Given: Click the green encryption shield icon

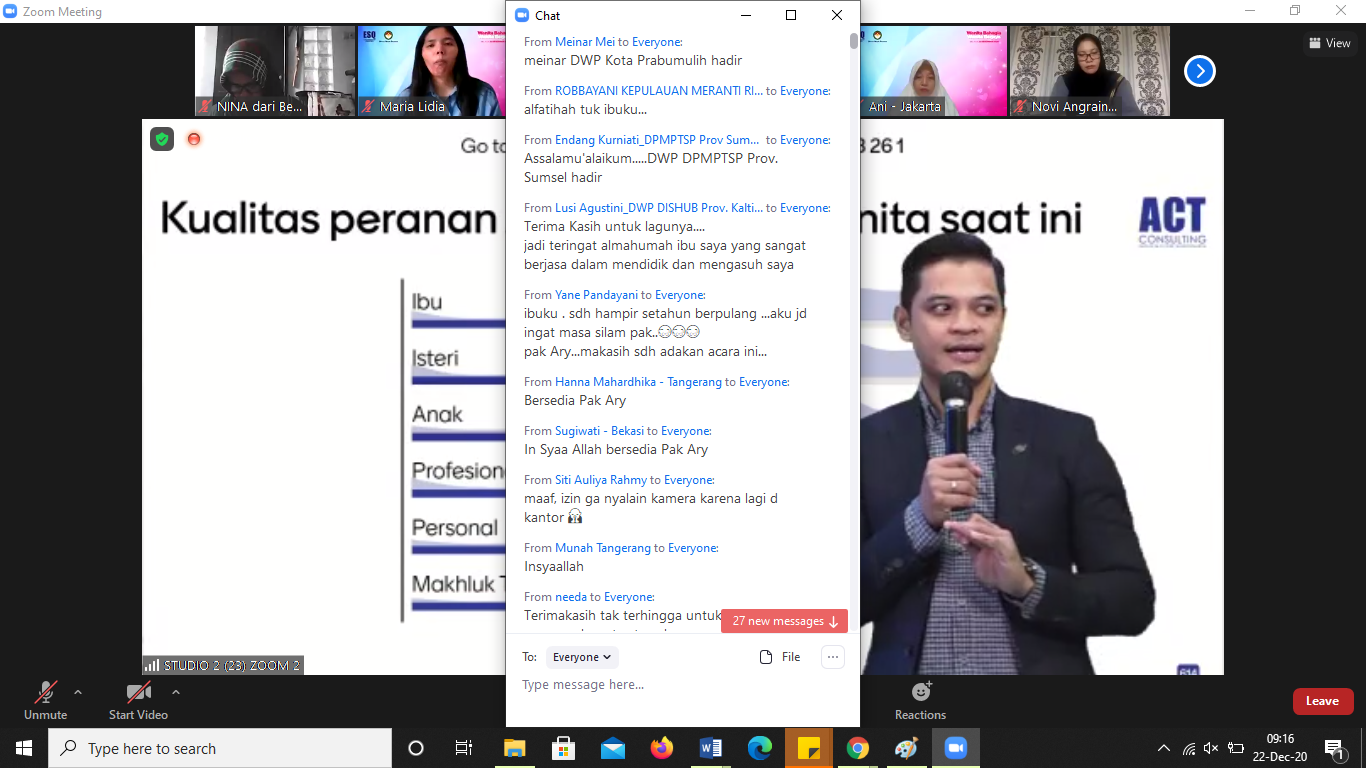Looking at the screenshot, I should (162, 139).
